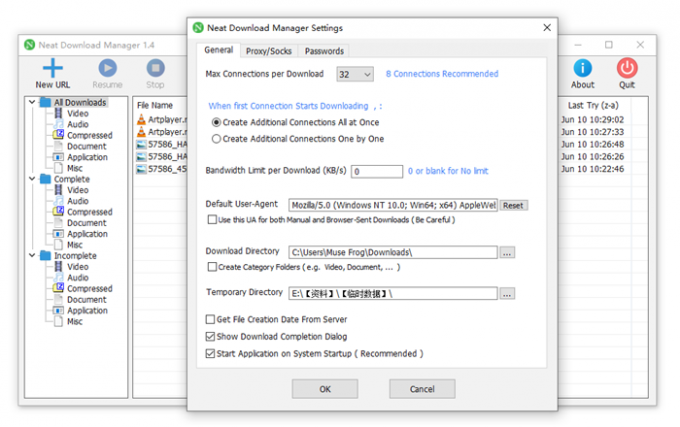Viewport: 680px width, 427px height.
Task: Toggle Start Application on System Startup
Action: [210, 354]
